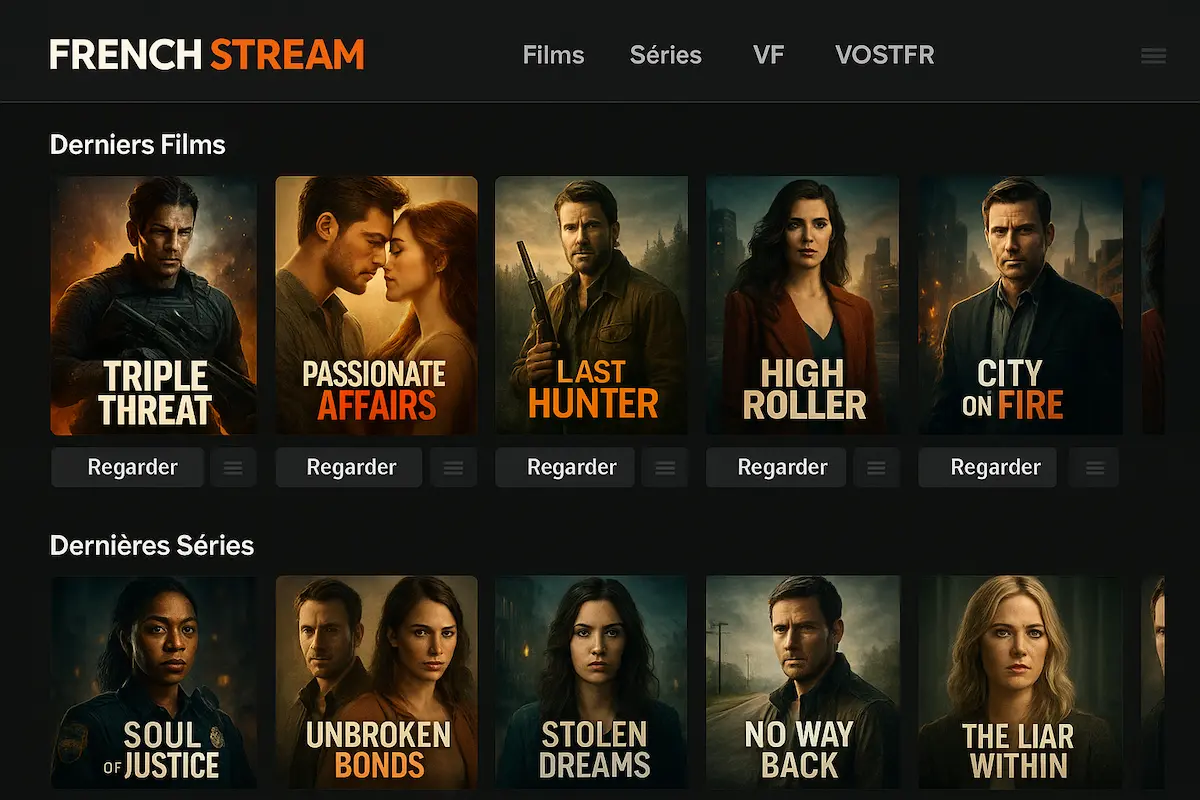Viewport: 1200px width, 800px height.
Task: Open options menu icon beside High Roller's Regarder
Action: coord(876,467)
